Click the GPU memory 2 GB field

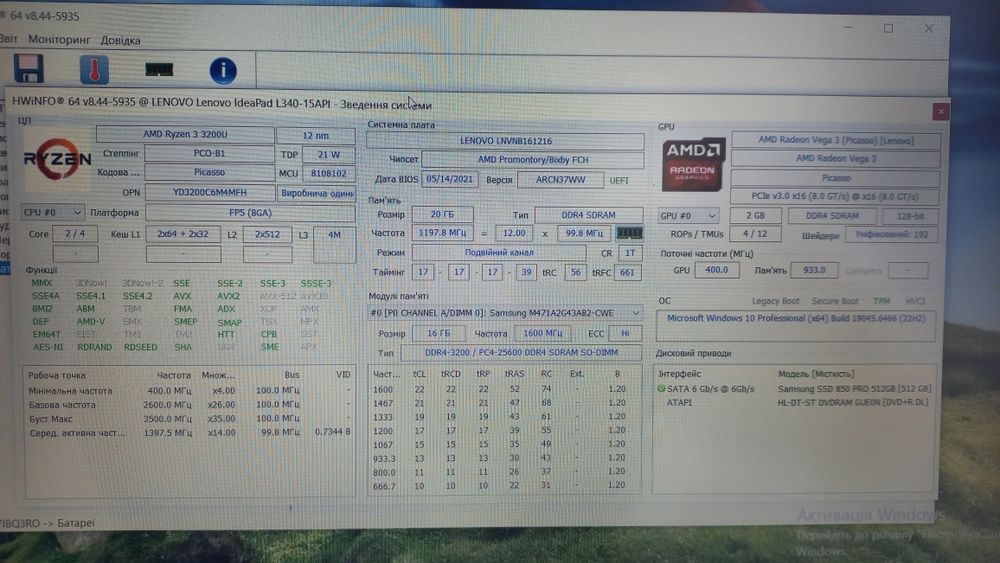coord(755,216)
